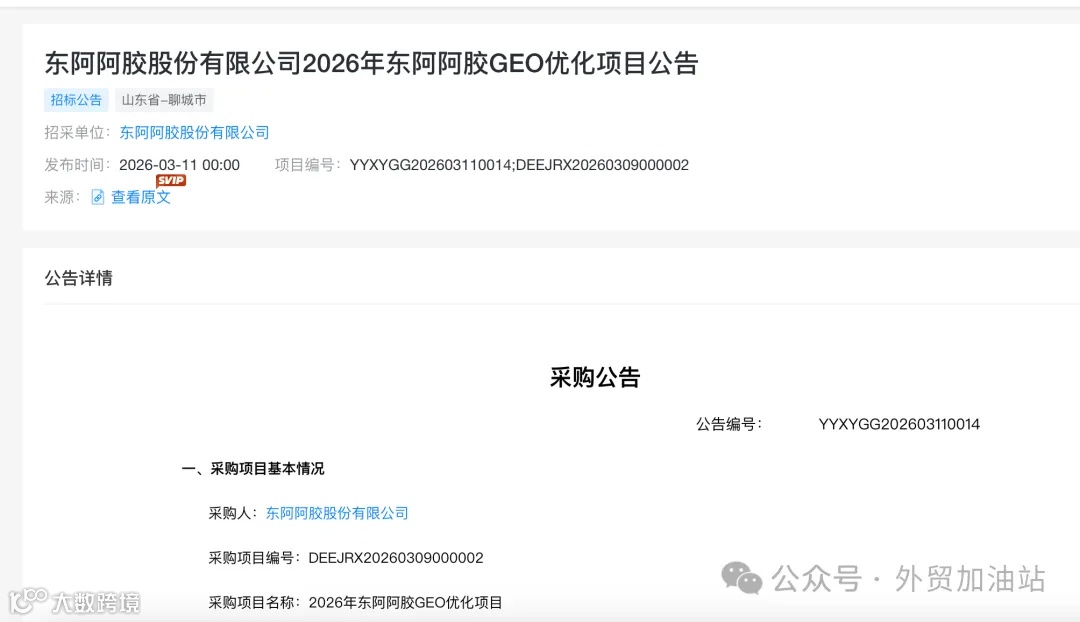Click the 公告编号 label
Image resolution: width=1080 pixels, height=622 pixels.
(x=729, y=424)
